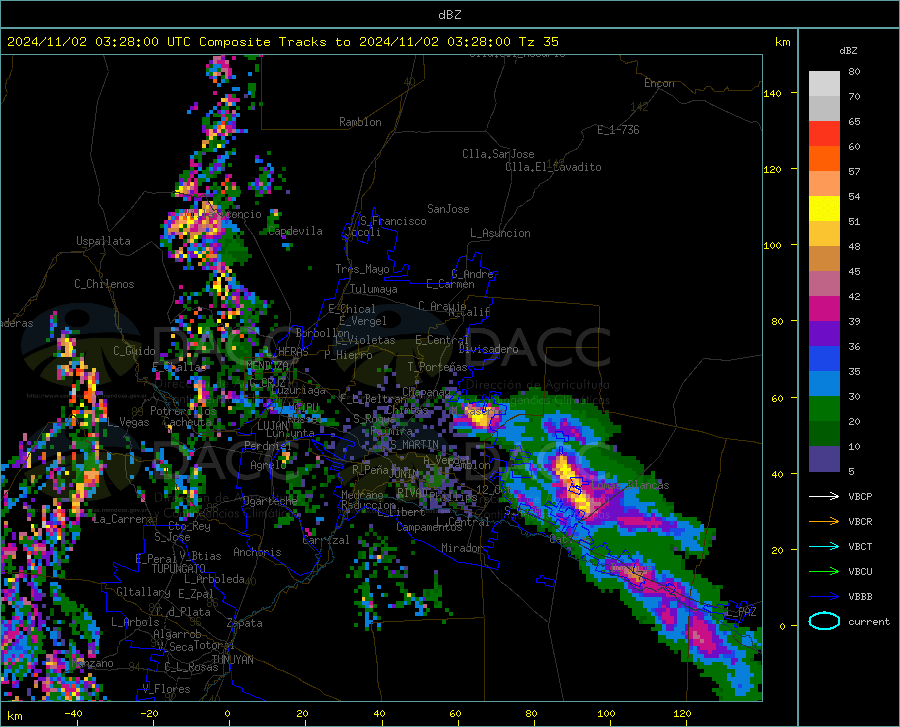
Task: Click the 'Mirador' map label
Action: pyautogui.click(x=462, y=548)
